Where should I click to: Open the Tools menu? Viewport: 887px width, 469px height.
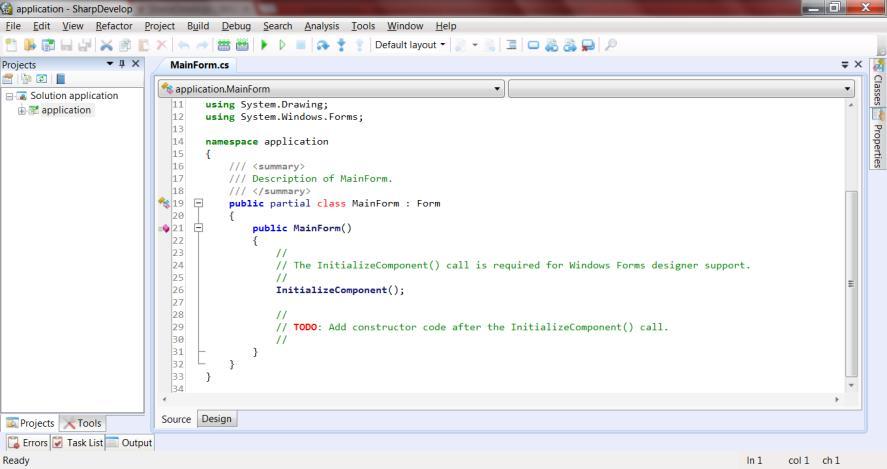tap(363, 26)
